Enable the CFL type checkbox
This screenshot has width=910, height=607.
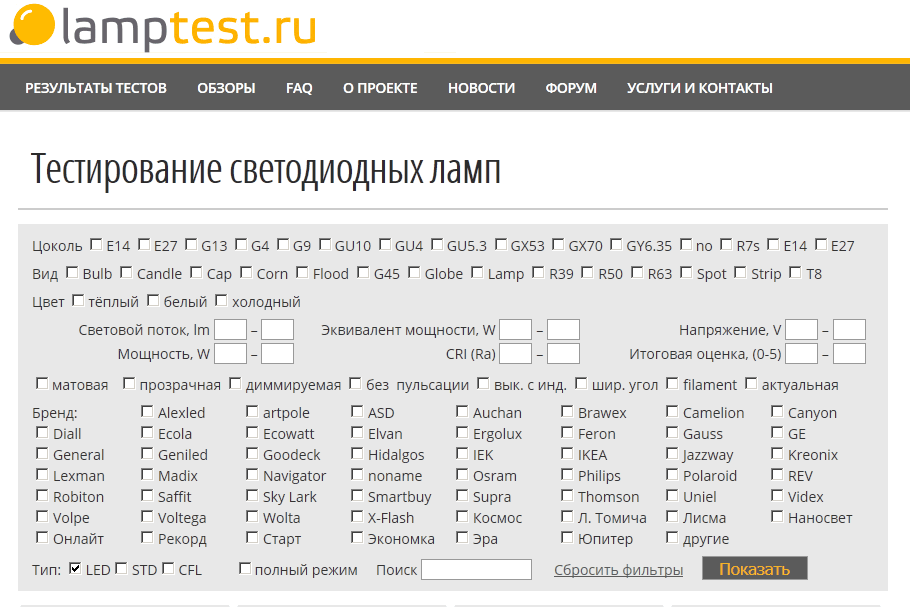coord(168,568)
